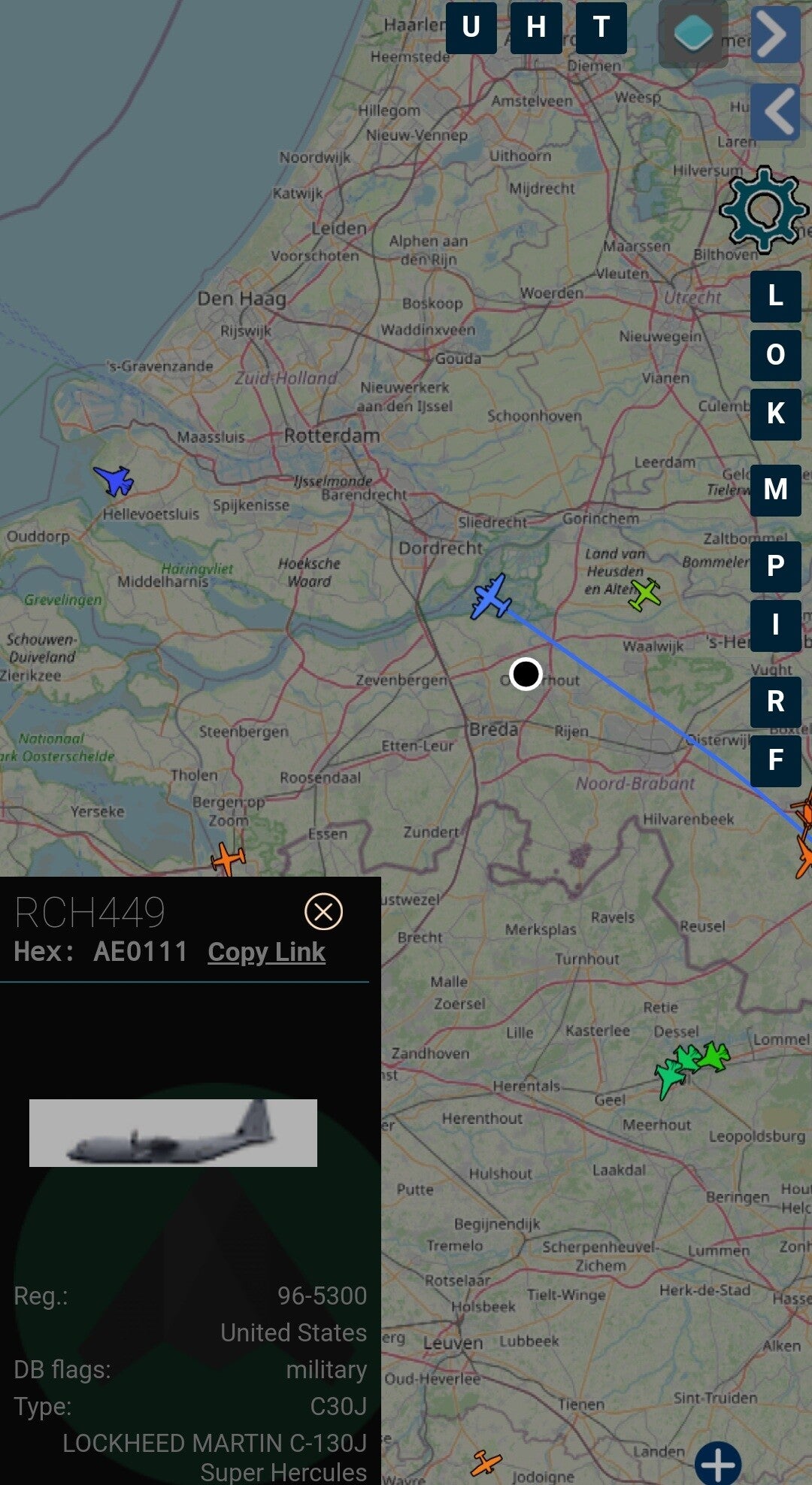Click the plus zoom-in button
Viewport: 812px width, 1485px height.
click(x=718, y=1463)
